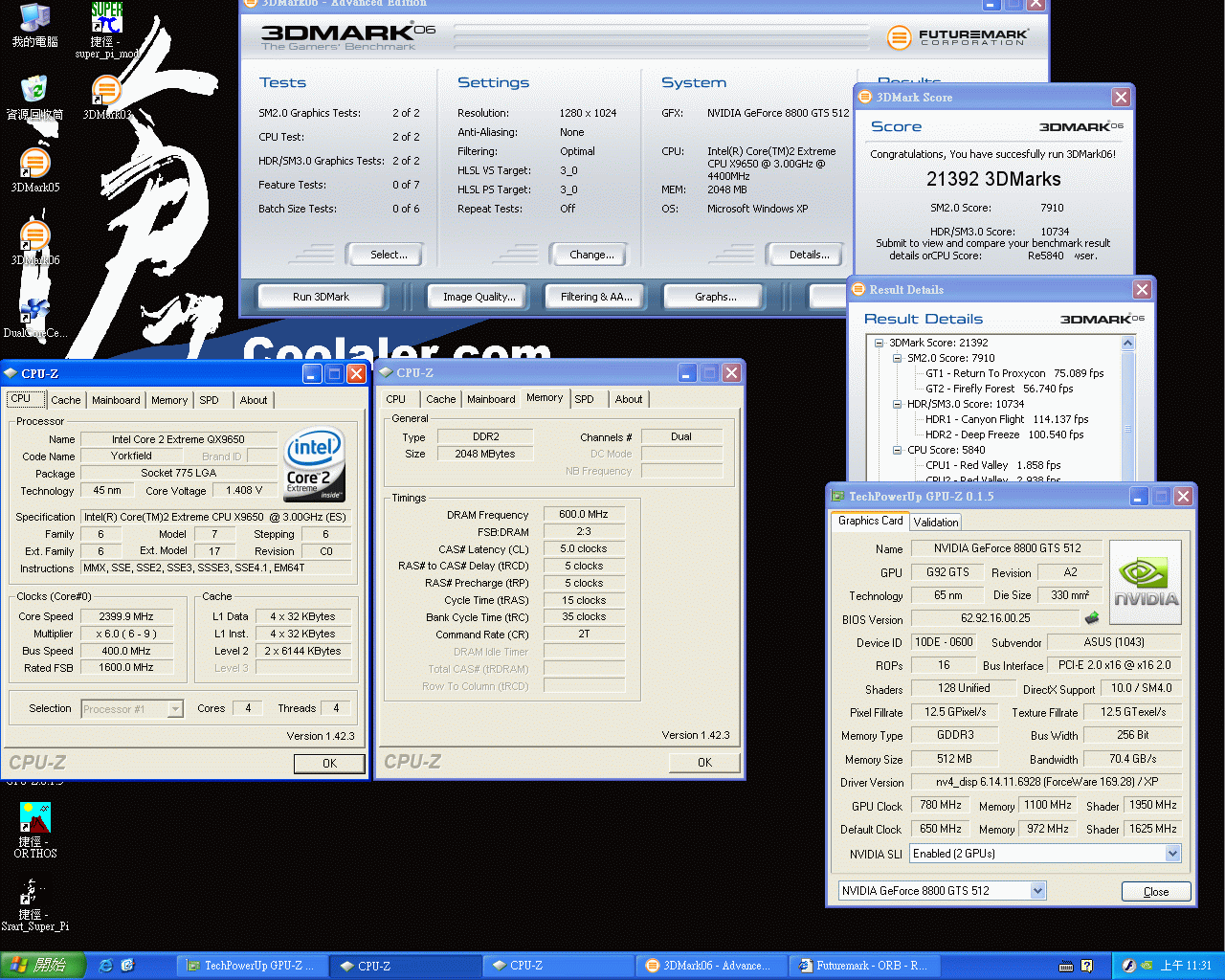Select GT2 - Firefly Forest result row

(x=999, y=389)
